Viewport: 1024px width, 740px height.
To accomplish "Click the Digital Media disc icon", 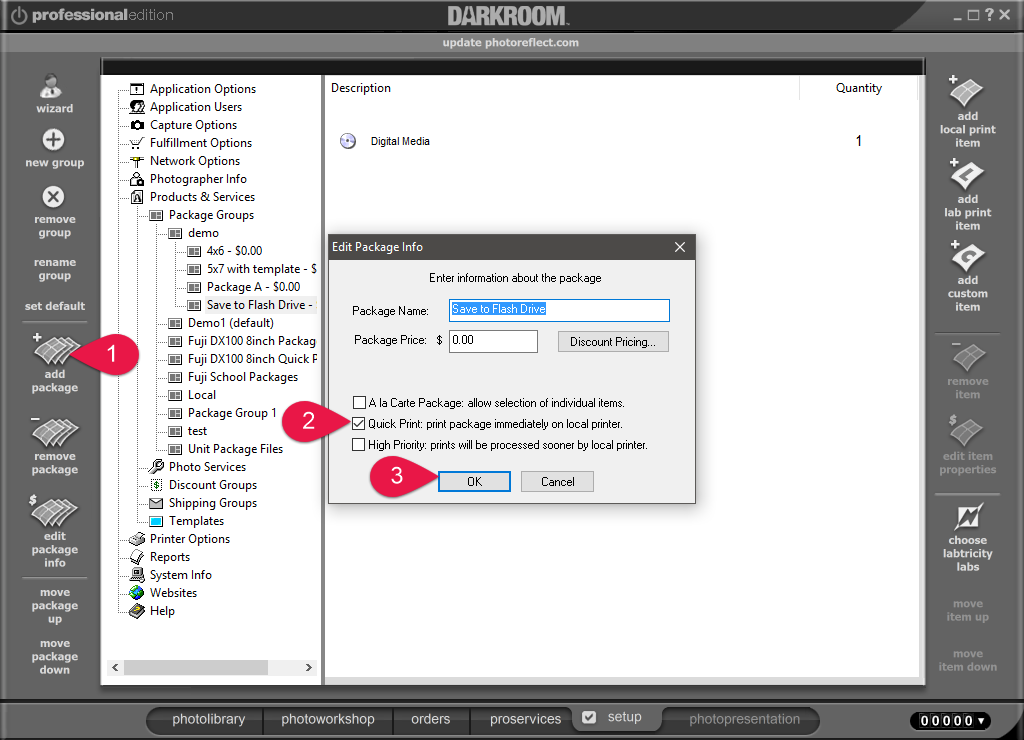I will [348, 141].
